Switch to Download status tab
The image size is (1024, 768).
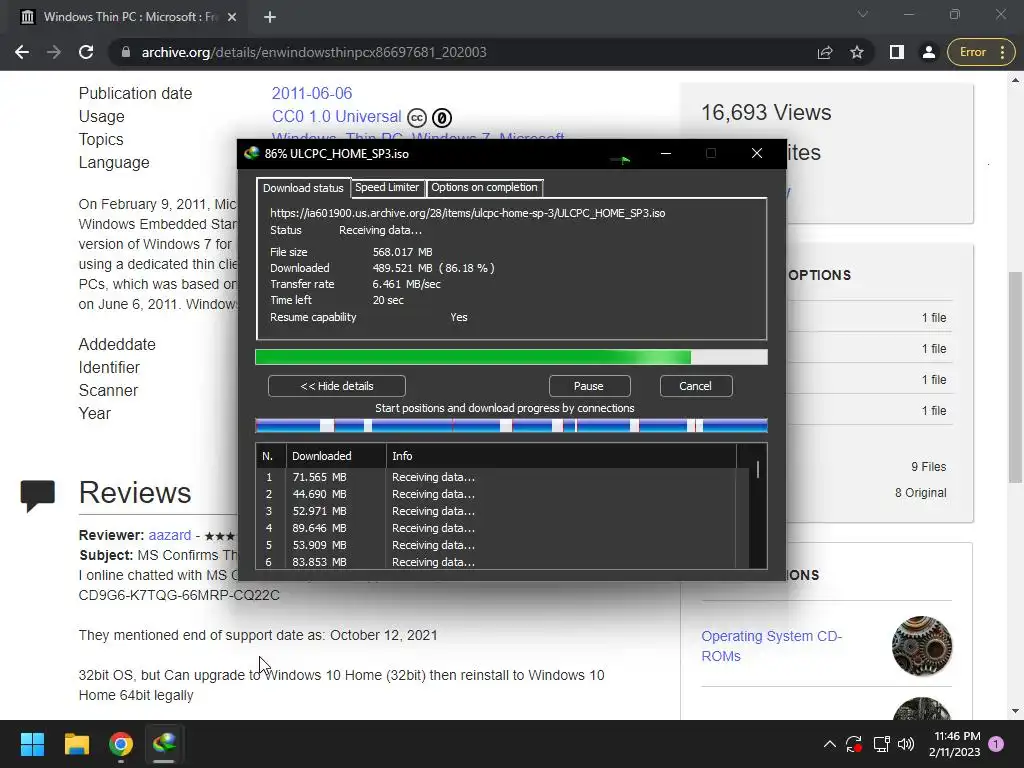click(x=303, y=188)
